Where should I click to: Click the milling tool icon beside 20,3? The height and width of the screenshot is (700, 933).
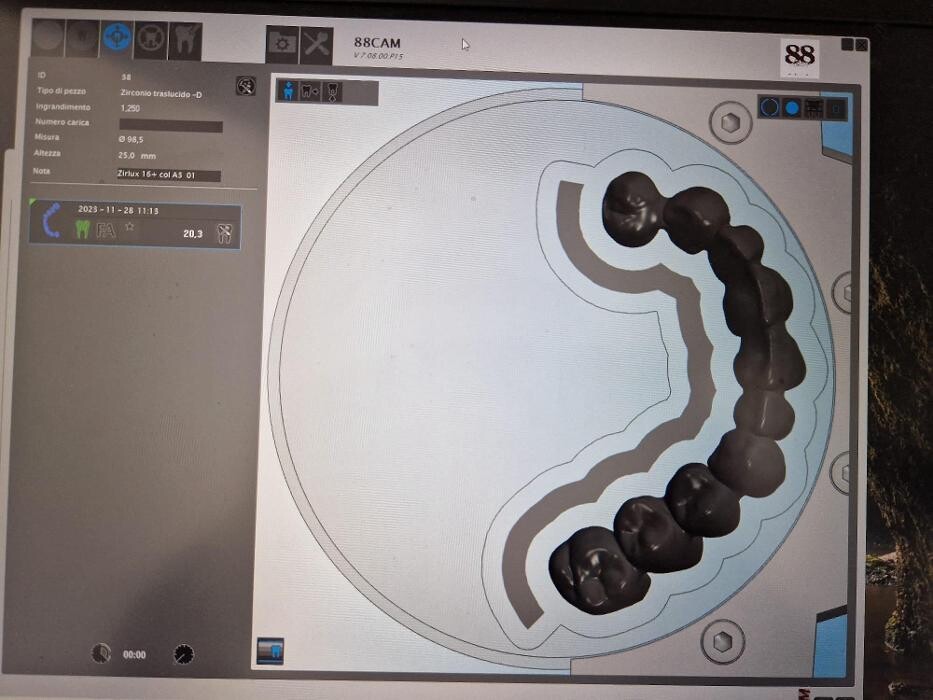click(x=224, y=233)
